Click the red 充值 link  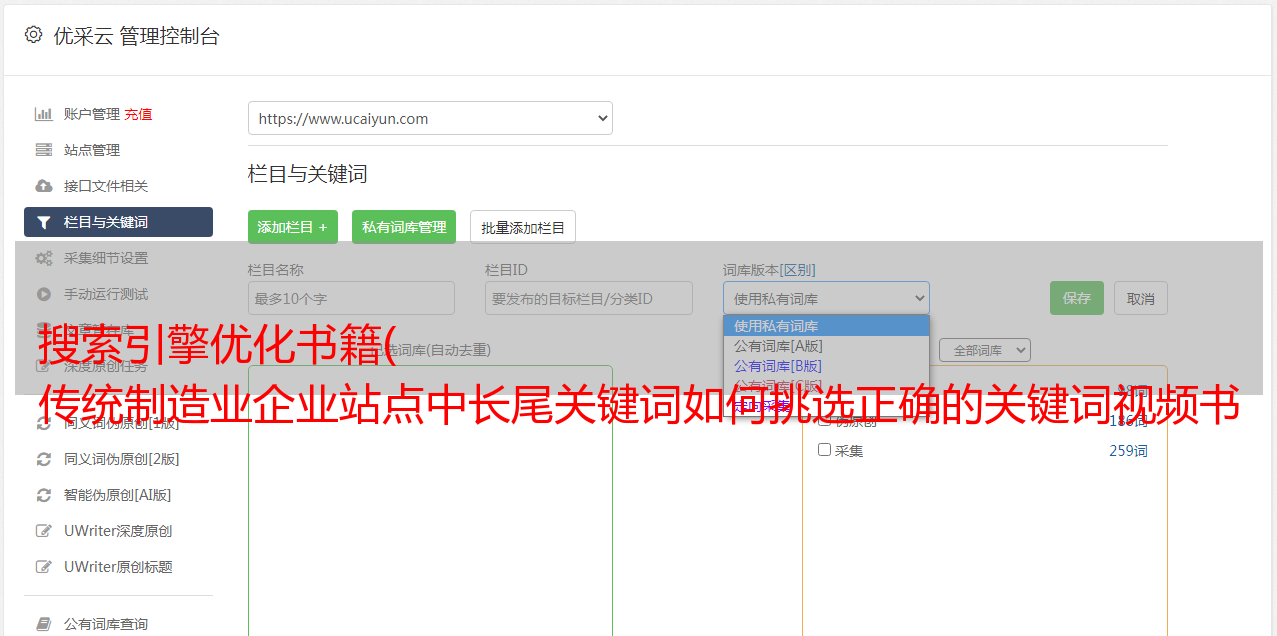pos(139,114)
